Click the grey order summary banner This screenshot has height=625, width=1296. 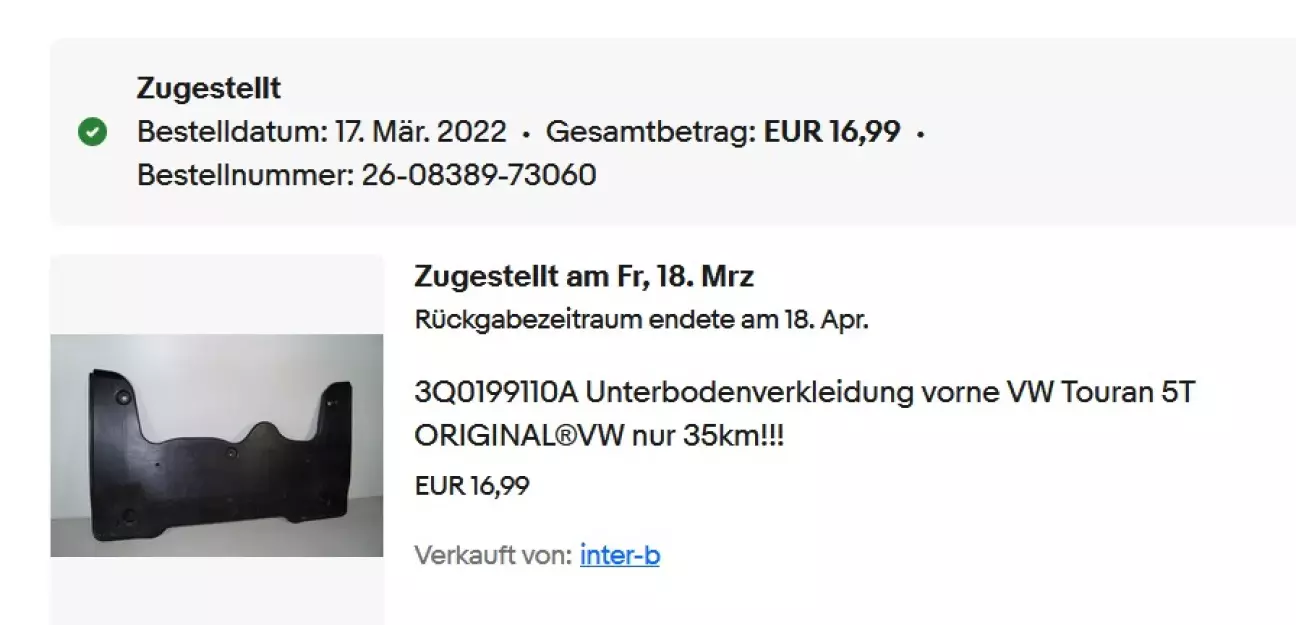(x=673, y=132)
